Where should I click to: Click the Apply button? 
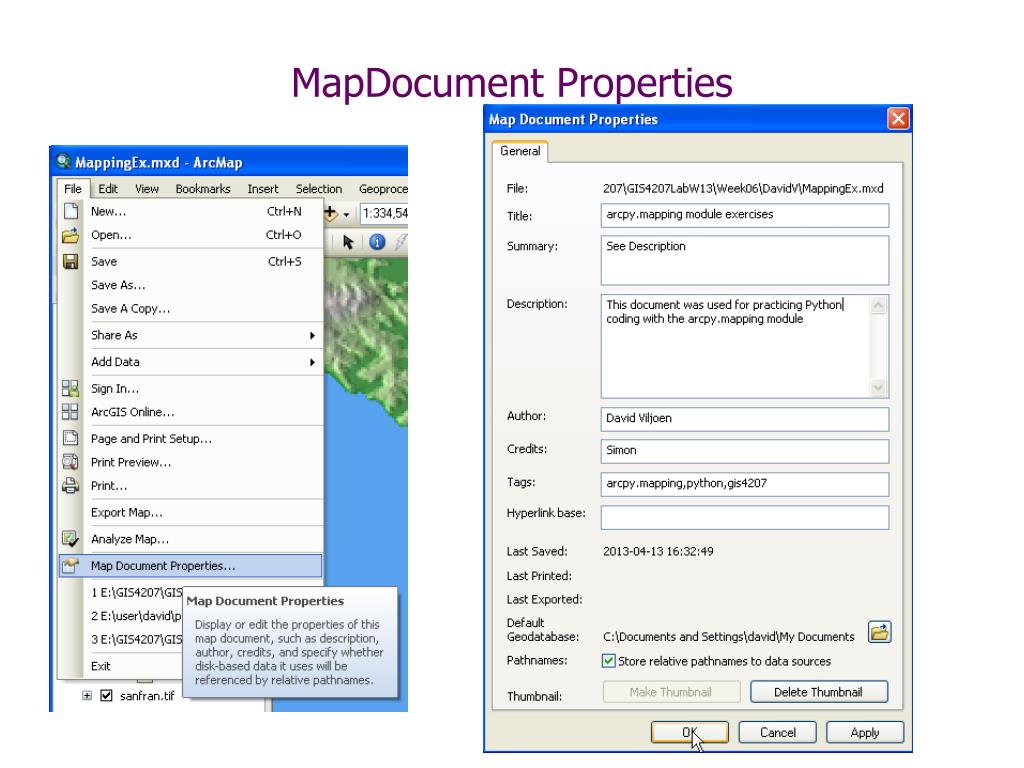tap(865, 732)
